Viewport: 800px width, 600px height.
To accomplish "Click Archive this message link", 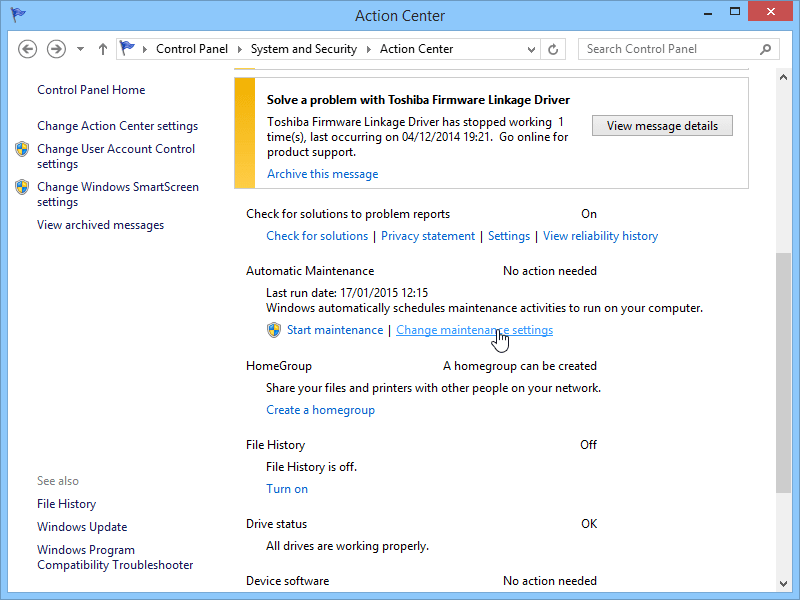I will click(322, 174).
